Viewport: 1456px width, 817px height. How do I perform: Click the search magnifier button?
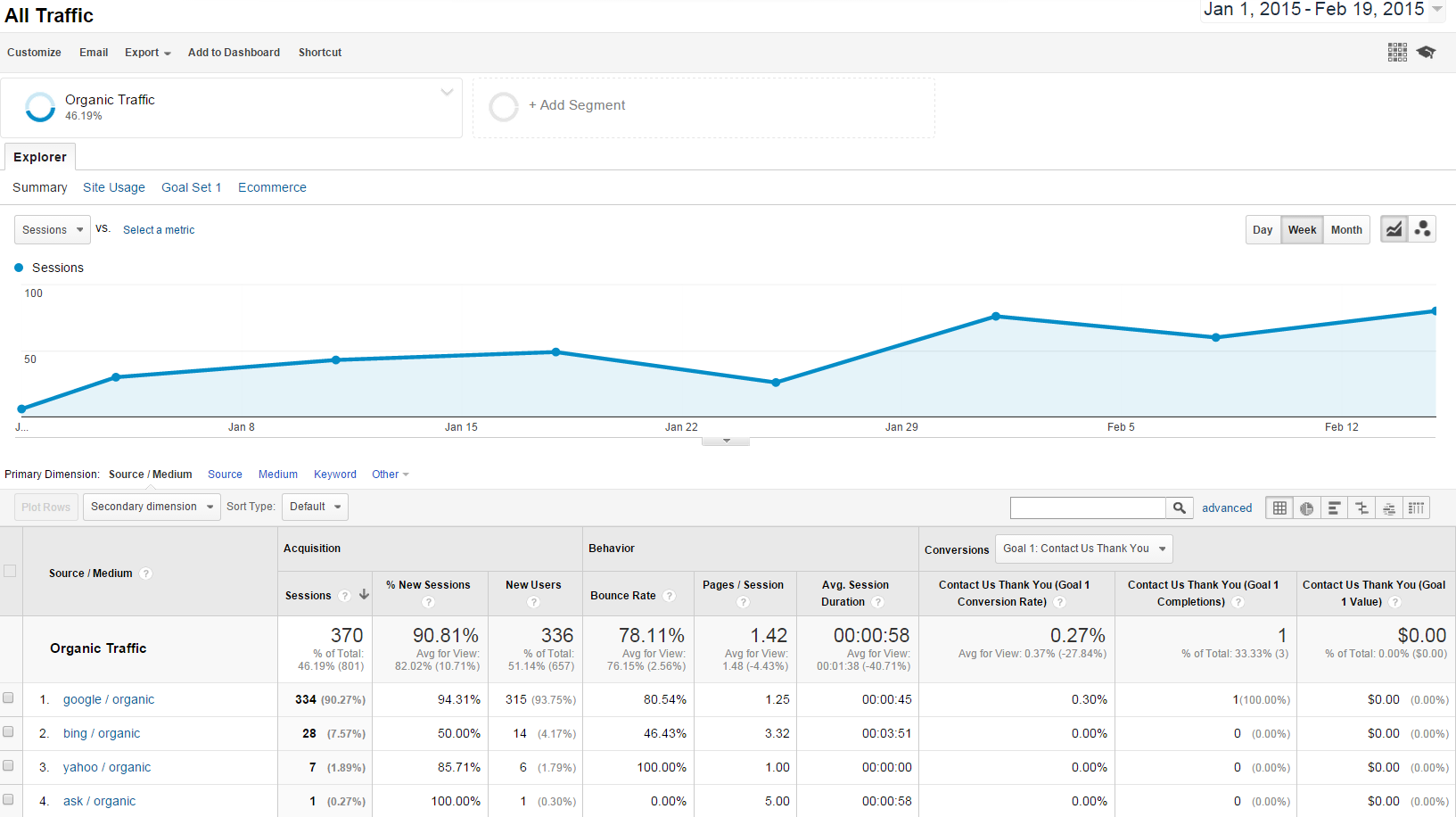[1179, 508]
